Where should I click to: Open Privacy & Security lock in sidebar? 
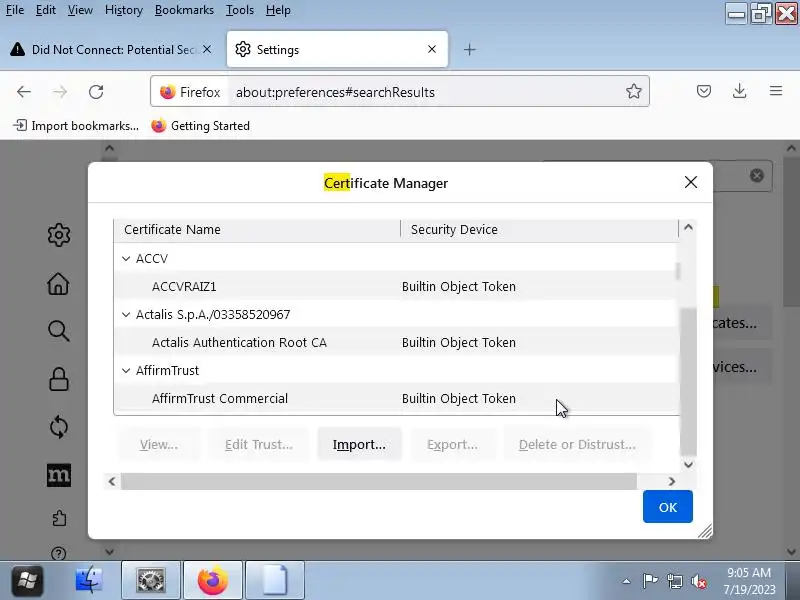coord(59,379)
